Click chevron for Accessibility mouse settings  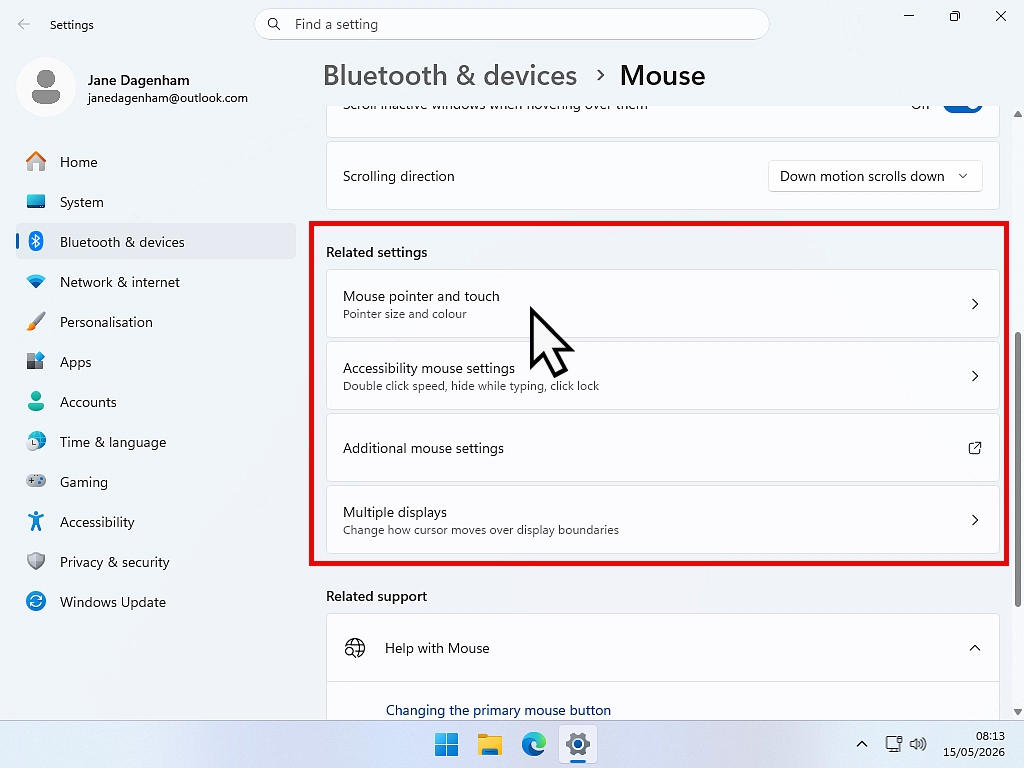click(974, 376)
